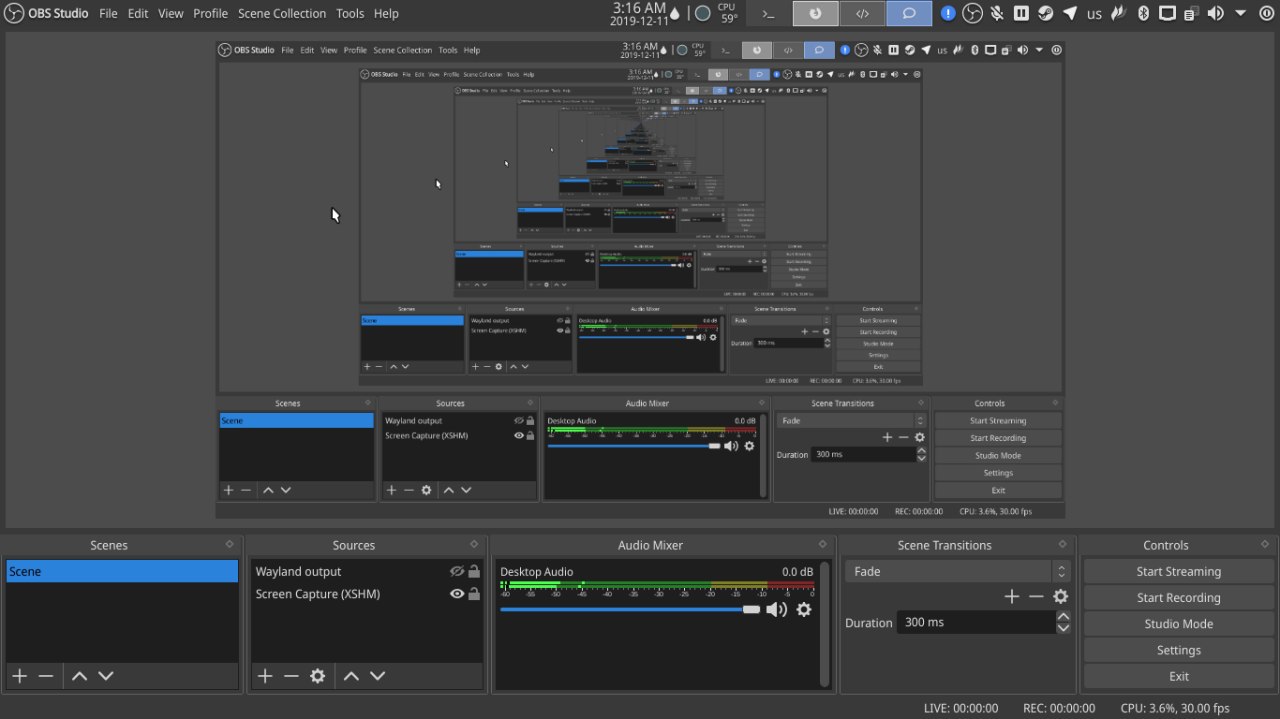This screenshot has height=719, width=1280.
Task: Toggle Studio Mode in the Controls panel
Action: (x=1179, y=623)
